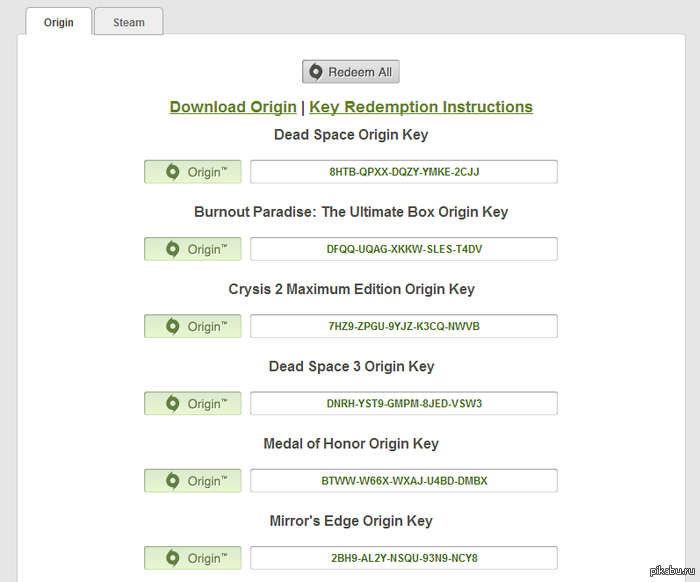The width and height of the screenshot is (700, 582).
Task: Select the Burnout Paradise key field DFQQ-UQAG
Action: point(403,249)
